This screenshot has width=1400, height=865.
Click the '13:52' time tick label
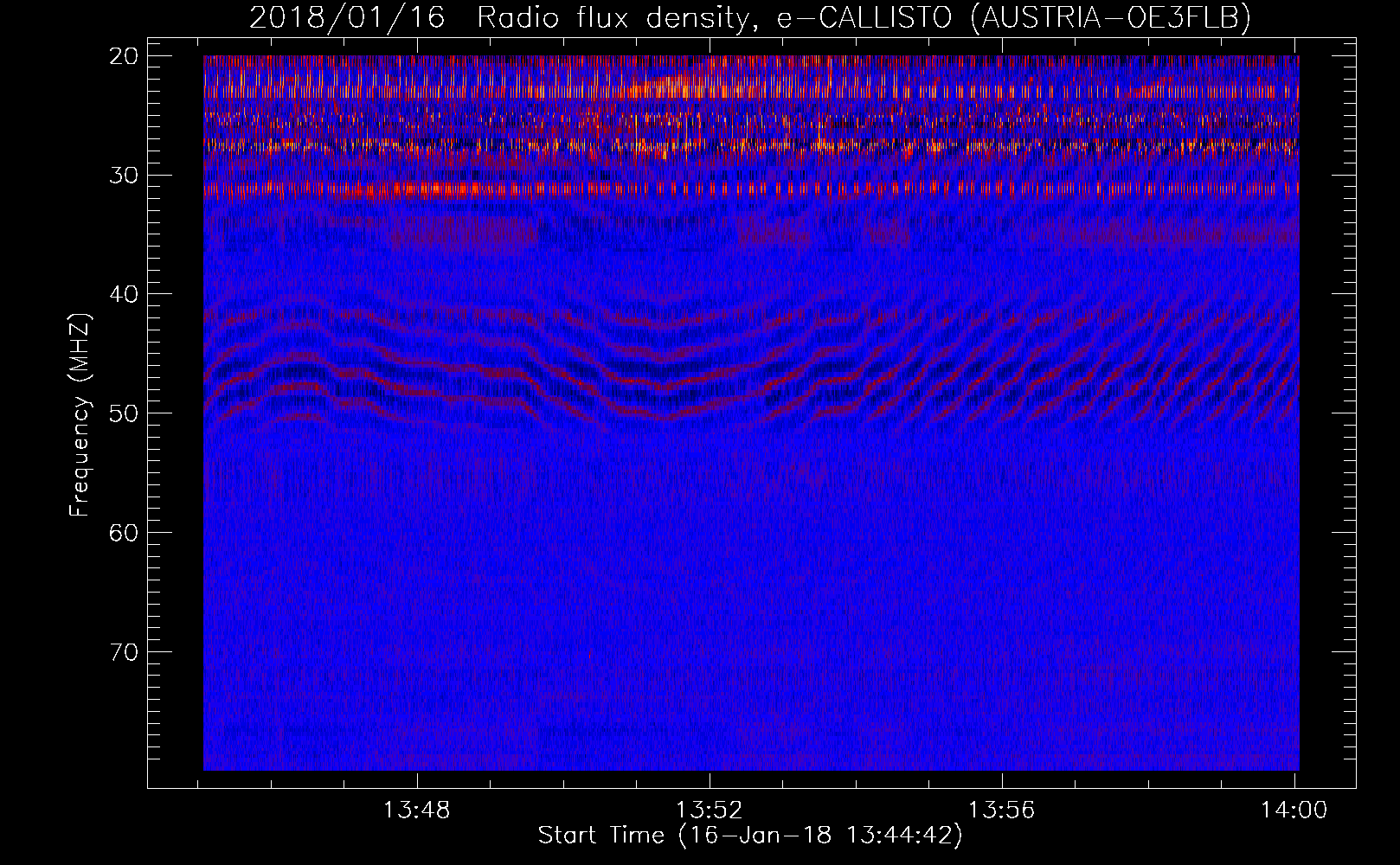(709, 811)
